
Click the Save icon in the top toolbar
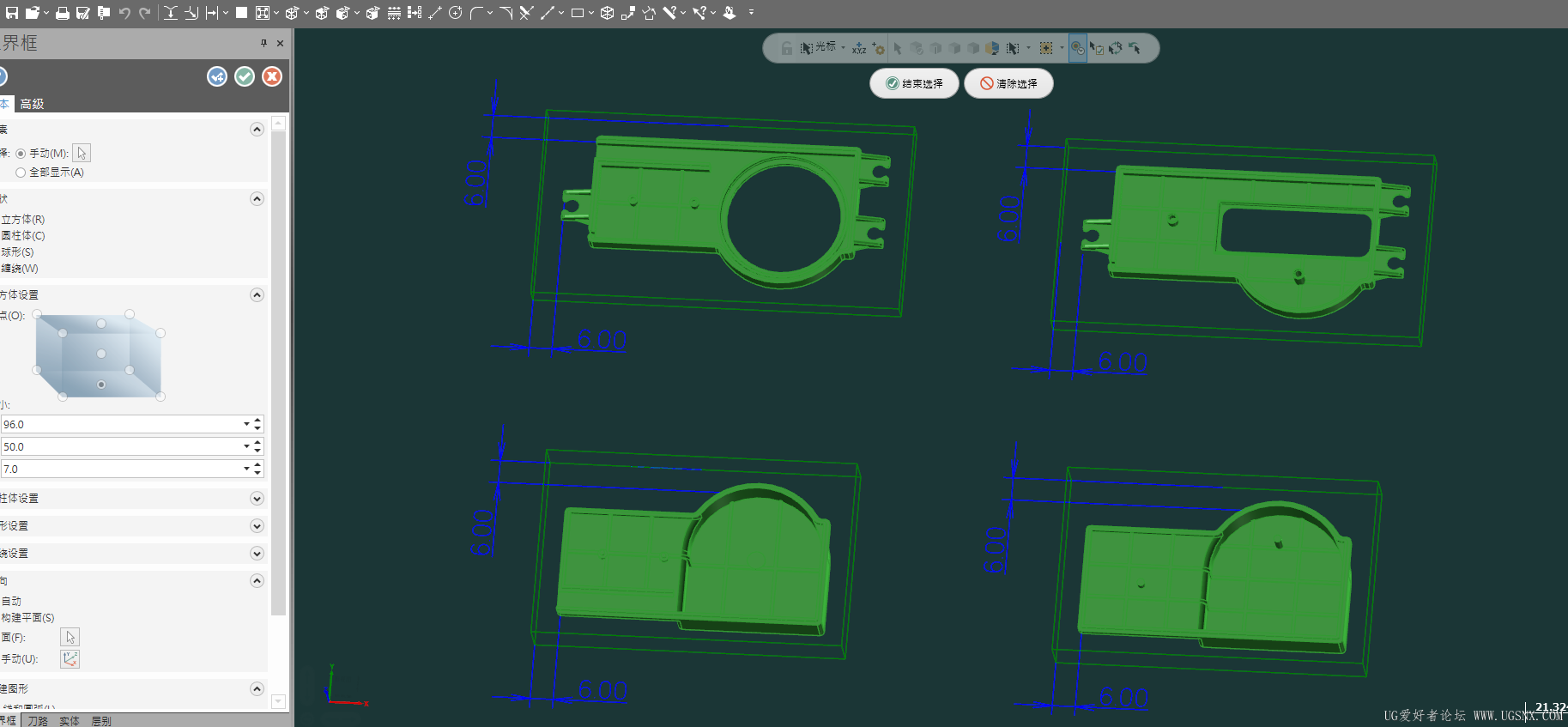(x=12, y=13)
